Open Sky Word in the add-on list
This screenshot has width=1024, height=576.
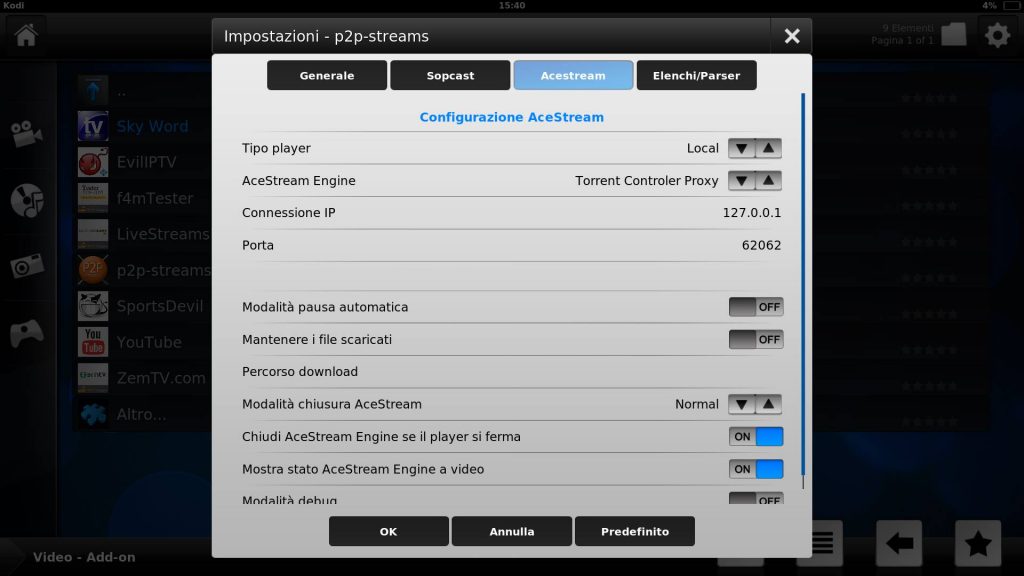point(152,126)
